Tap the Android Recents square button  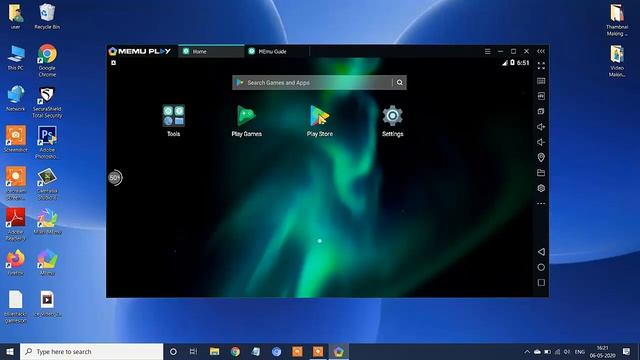click(x=541, y=282)
